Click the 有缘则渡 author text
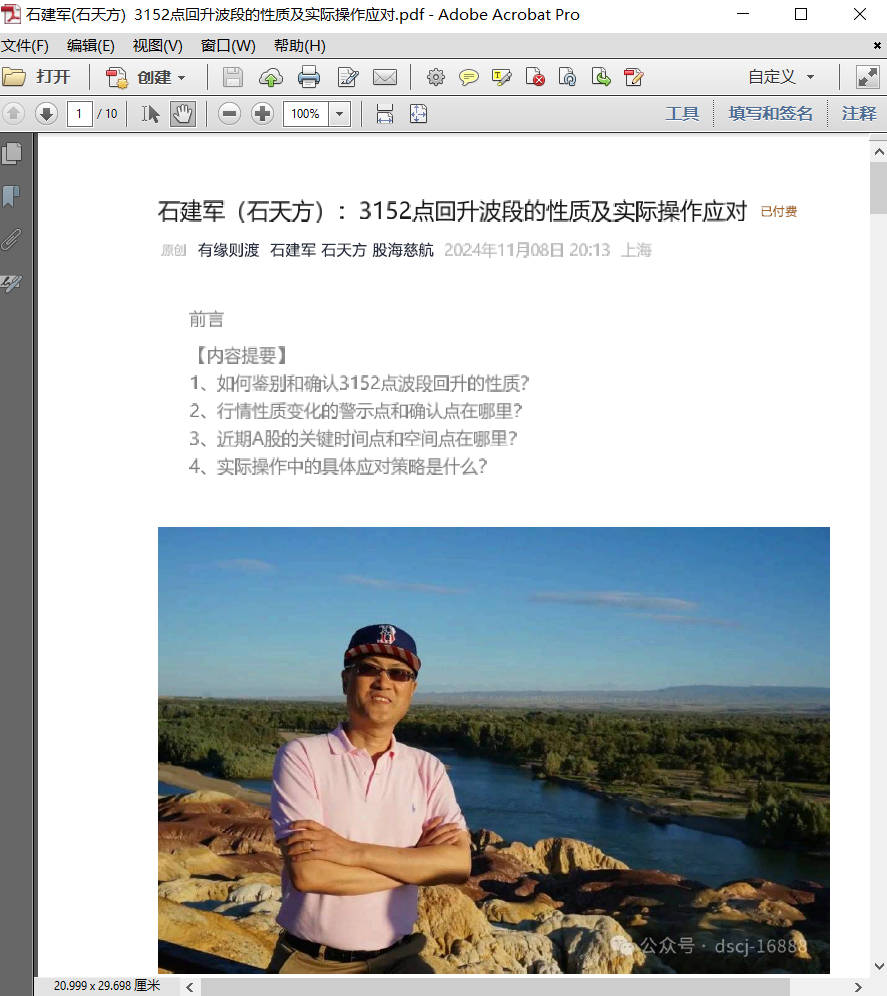 pos(228,250)
